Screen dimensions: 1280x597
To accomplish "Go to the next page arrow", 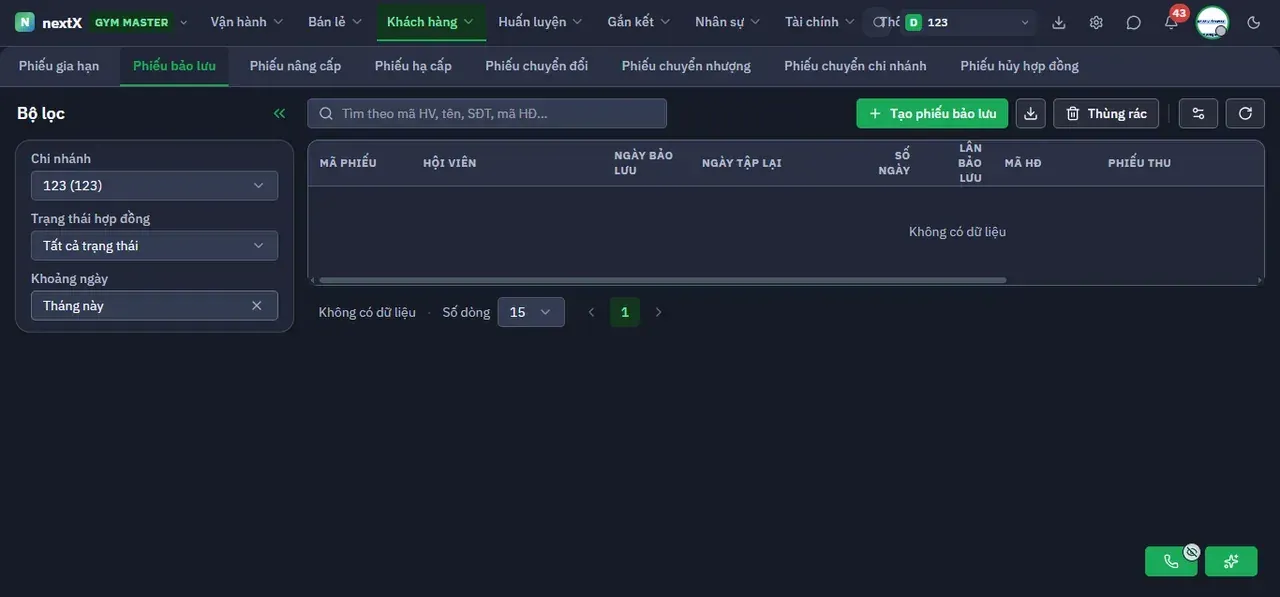I will [658, 312].
